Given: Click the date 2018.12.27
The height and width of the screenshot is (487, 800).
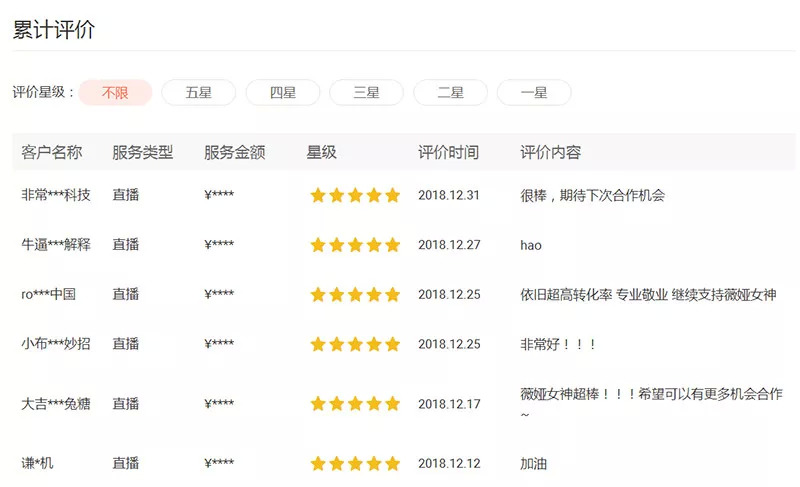Looking at the screenshot, I should coord(449,245).
